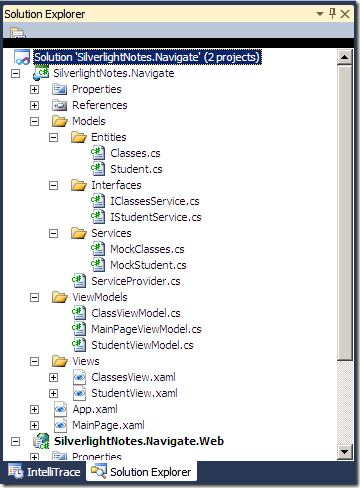Select the Student.cs file name
The height and width of the screenshot is (488, 360).
point(136,169)
